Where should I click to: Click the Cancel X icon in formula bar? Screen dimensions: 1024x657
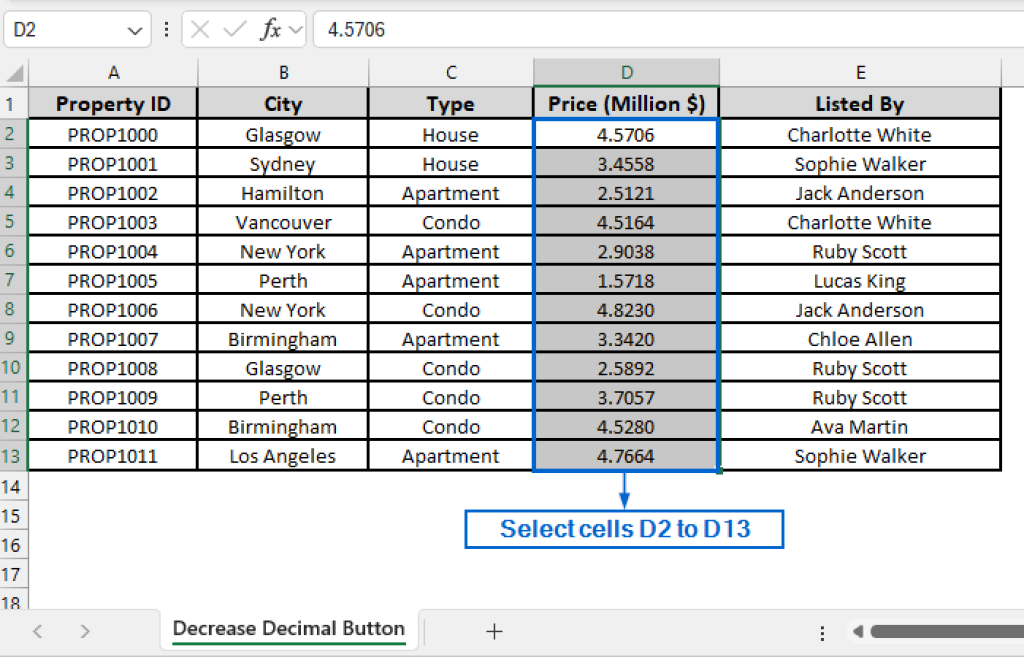pyautogui.click(x=200, y=30)
